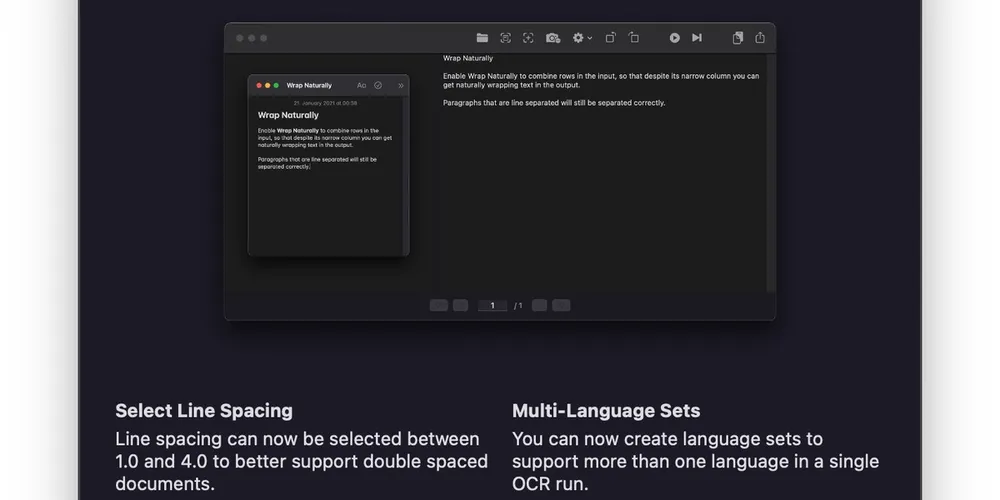This screenshot has height=500, width=1000.
Task: Click the previous page navigation button
Action: coord(460,305)
